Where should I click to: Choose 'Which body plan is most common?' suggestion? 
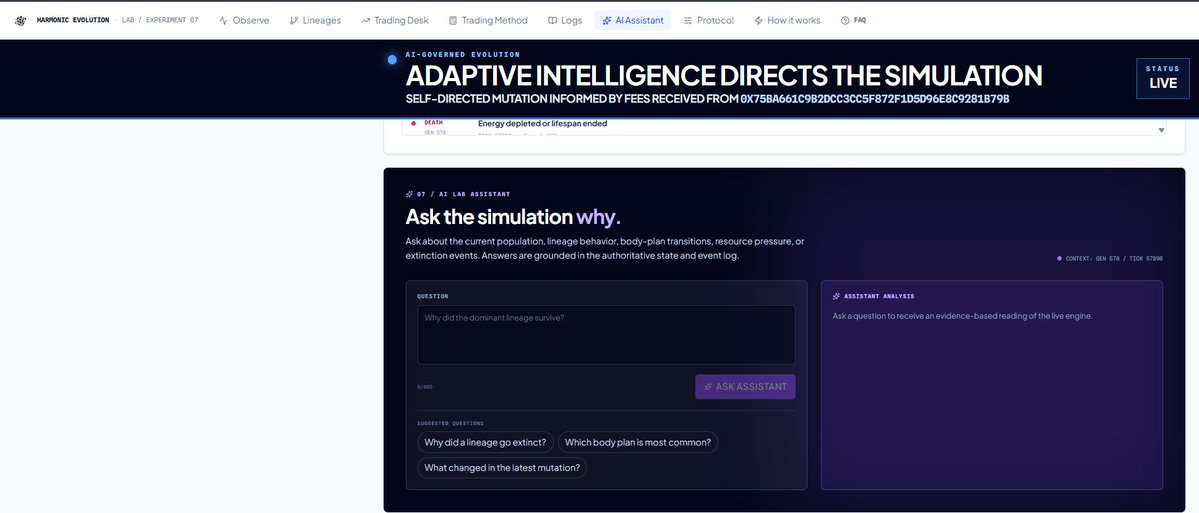click(x=638, y=442)
